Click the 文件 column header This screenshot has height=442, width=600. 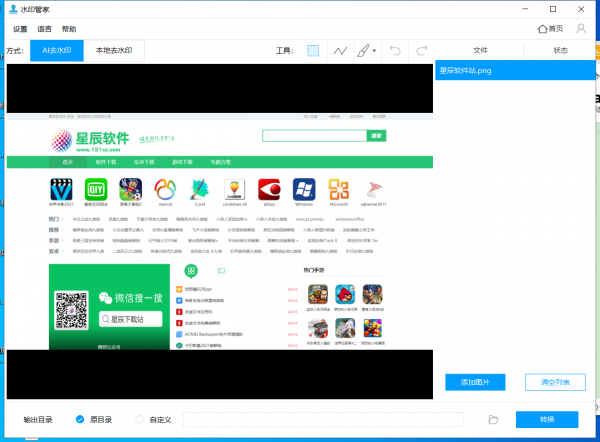coord(480,51)
